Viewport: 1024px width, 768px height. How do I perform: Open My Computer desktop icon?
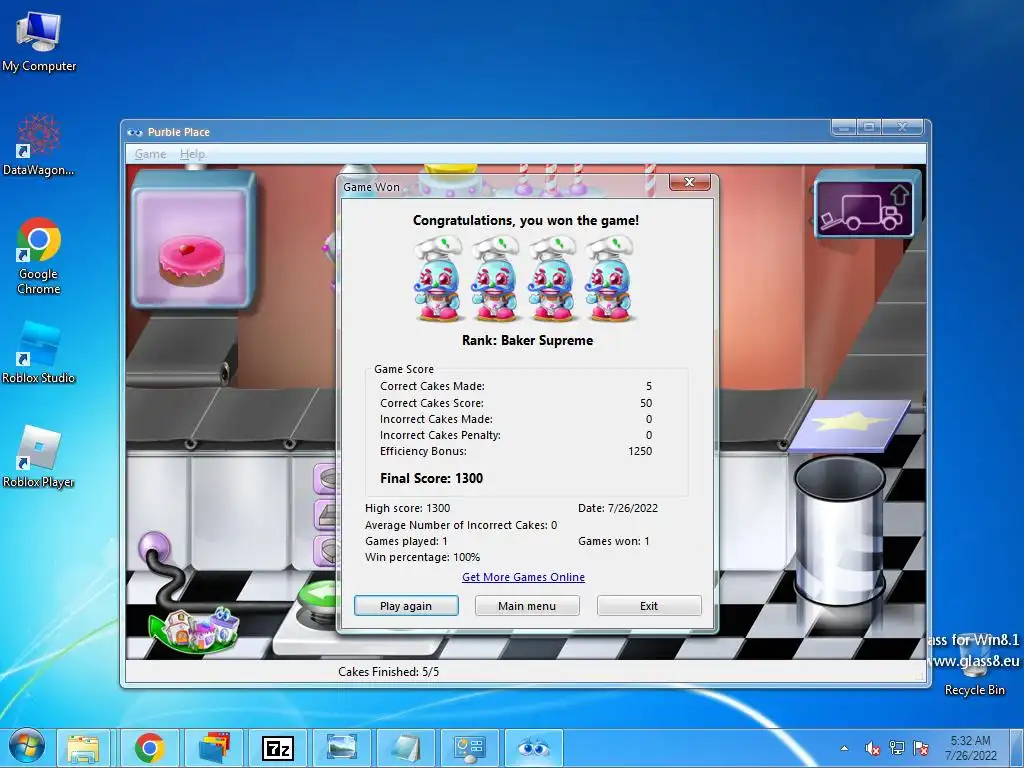[39, 42]
